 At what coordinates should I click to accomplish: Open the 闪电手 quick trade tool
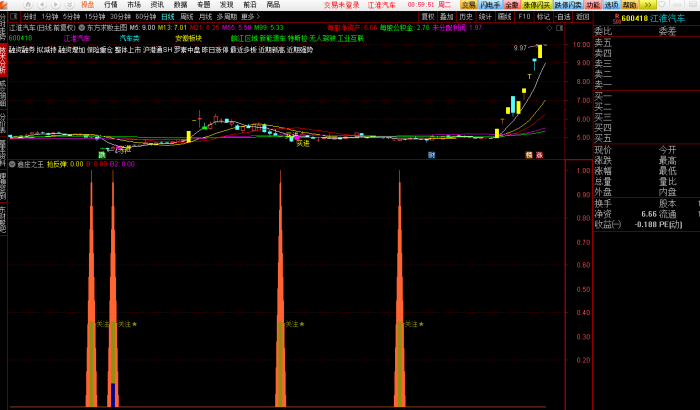488,5
